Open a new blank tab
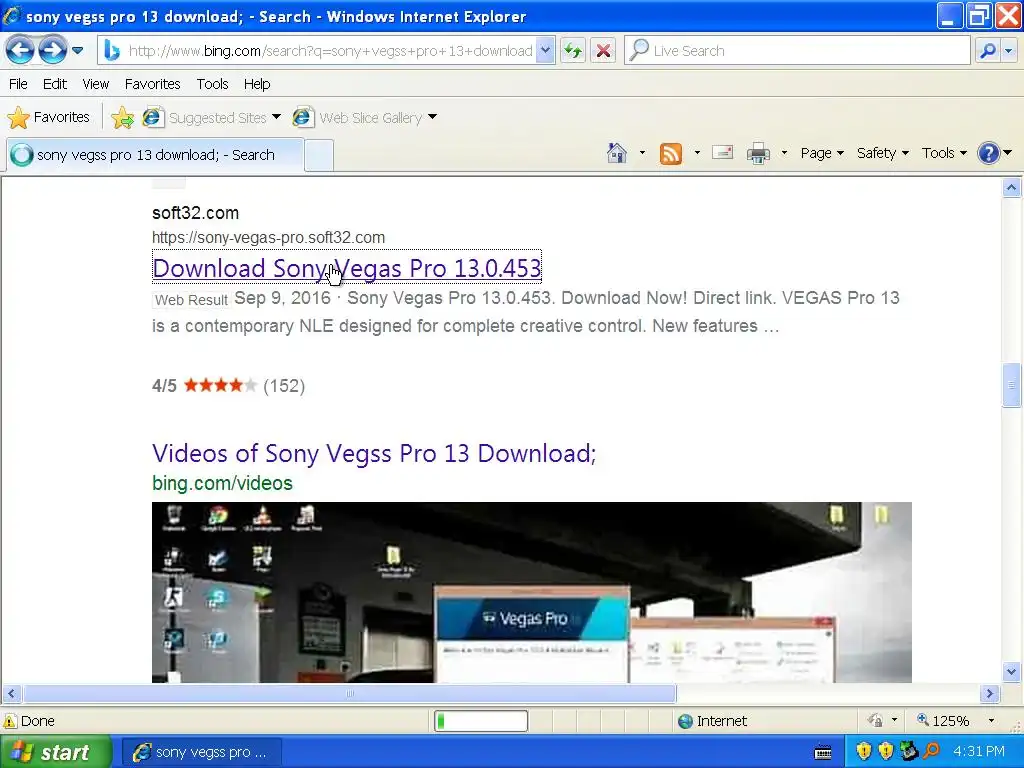 click(x=319, y=156)
